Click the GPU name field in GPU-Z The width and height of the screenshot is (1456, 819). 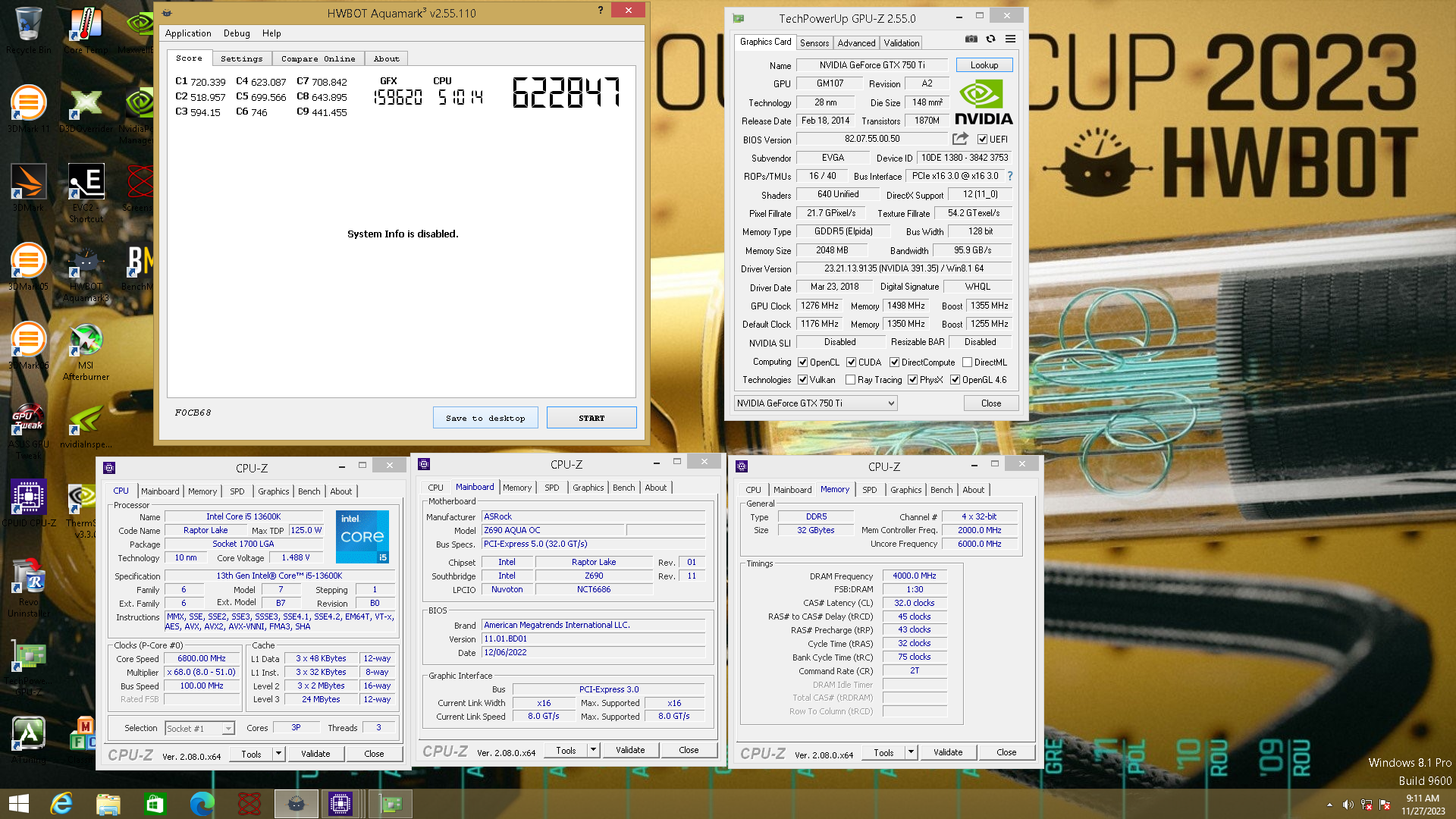click(x=872, y=65)
